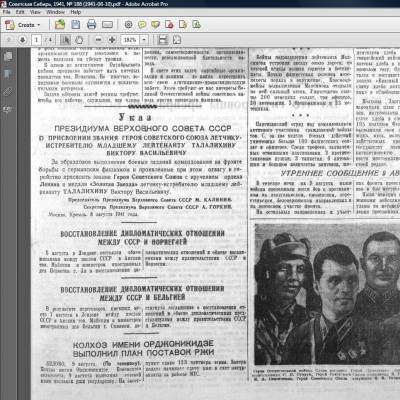Activate the Select arrow tool
Viewport: 400px width, 400px height.
click(65, 40)
